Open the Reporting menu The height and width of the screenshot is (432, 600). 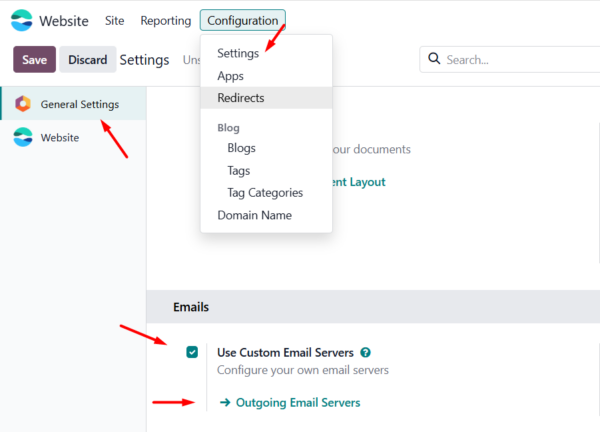166,20
